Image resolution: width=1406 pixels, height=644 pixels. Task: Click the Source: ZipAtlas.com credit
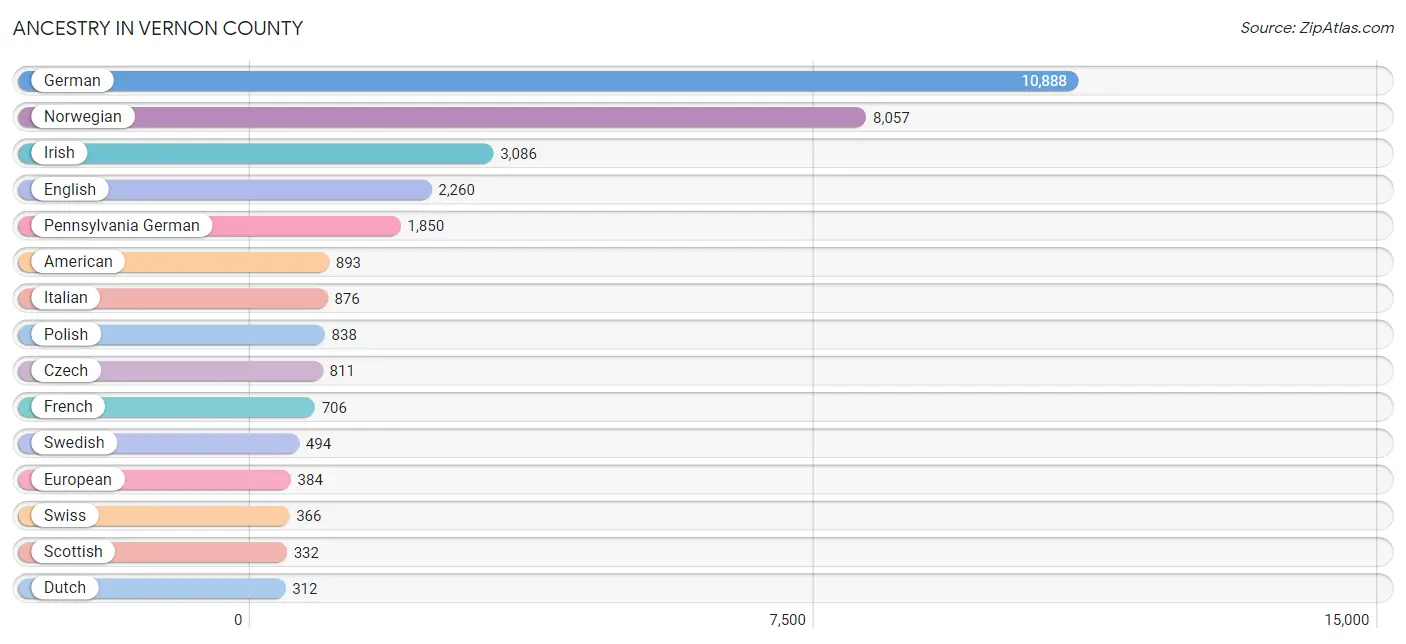pos(1317,28)
